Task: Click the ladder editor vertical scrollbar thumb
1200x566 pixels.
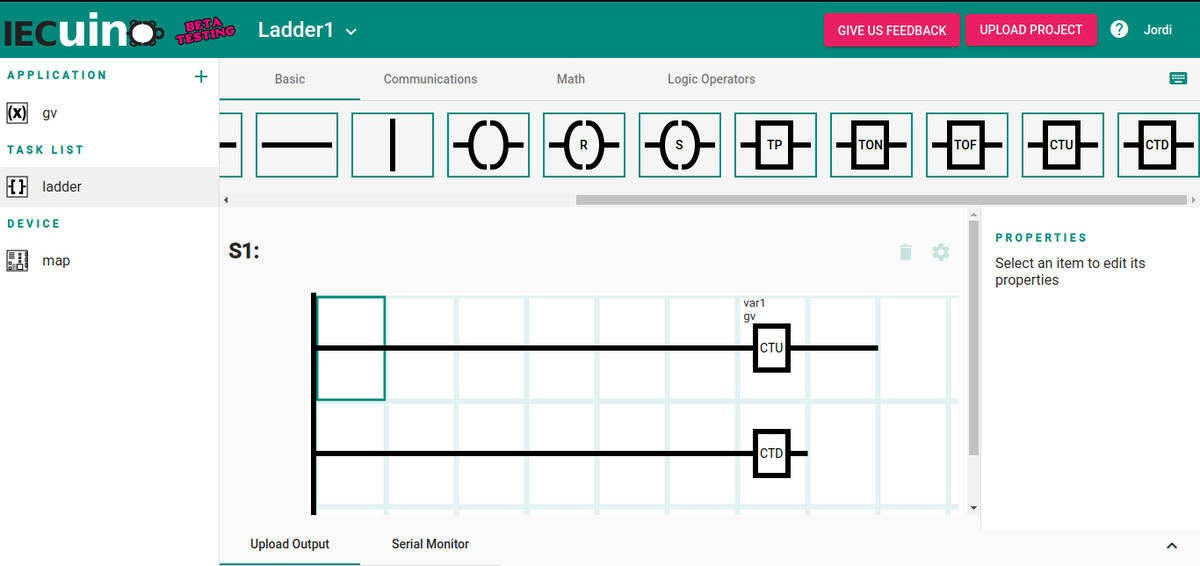Action: pyautogui.click(x=974, y=339)
